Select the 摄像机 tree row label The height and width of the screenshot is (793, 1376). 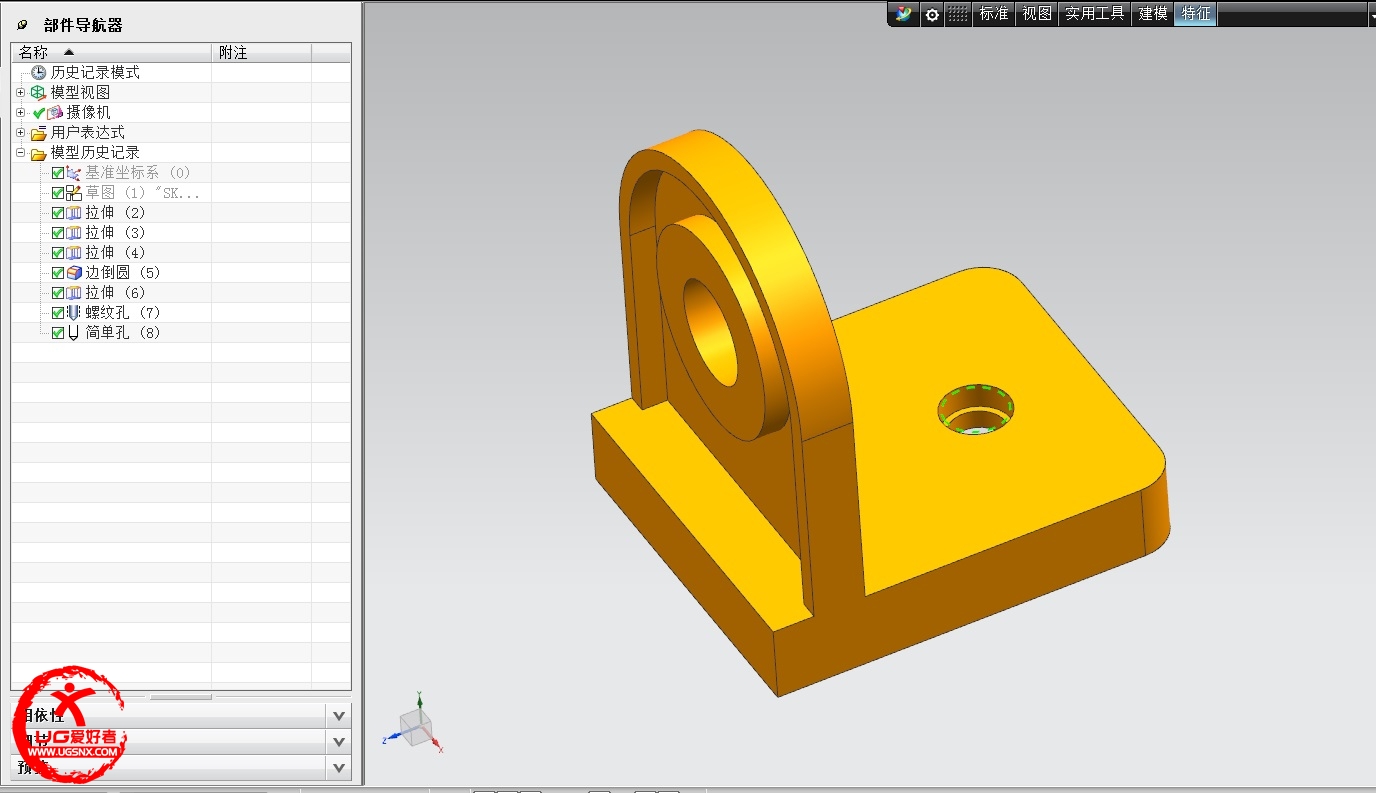coord(88,112)
